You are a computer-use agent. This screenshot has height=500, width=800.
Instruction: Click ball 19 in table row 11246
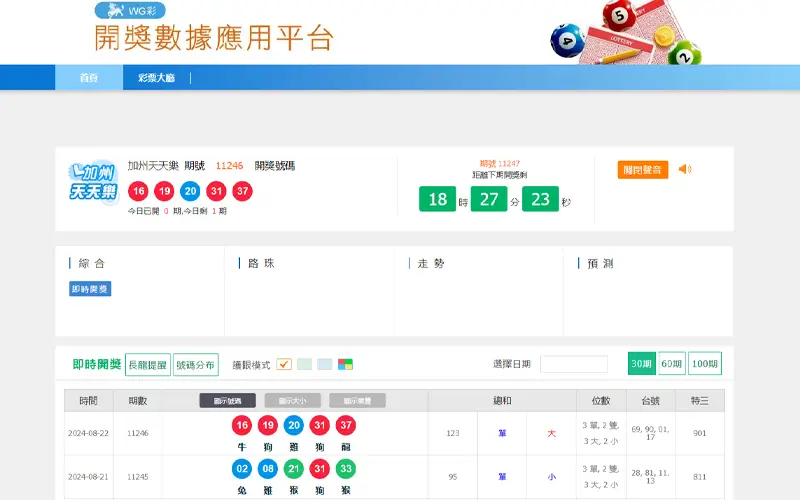268,425
